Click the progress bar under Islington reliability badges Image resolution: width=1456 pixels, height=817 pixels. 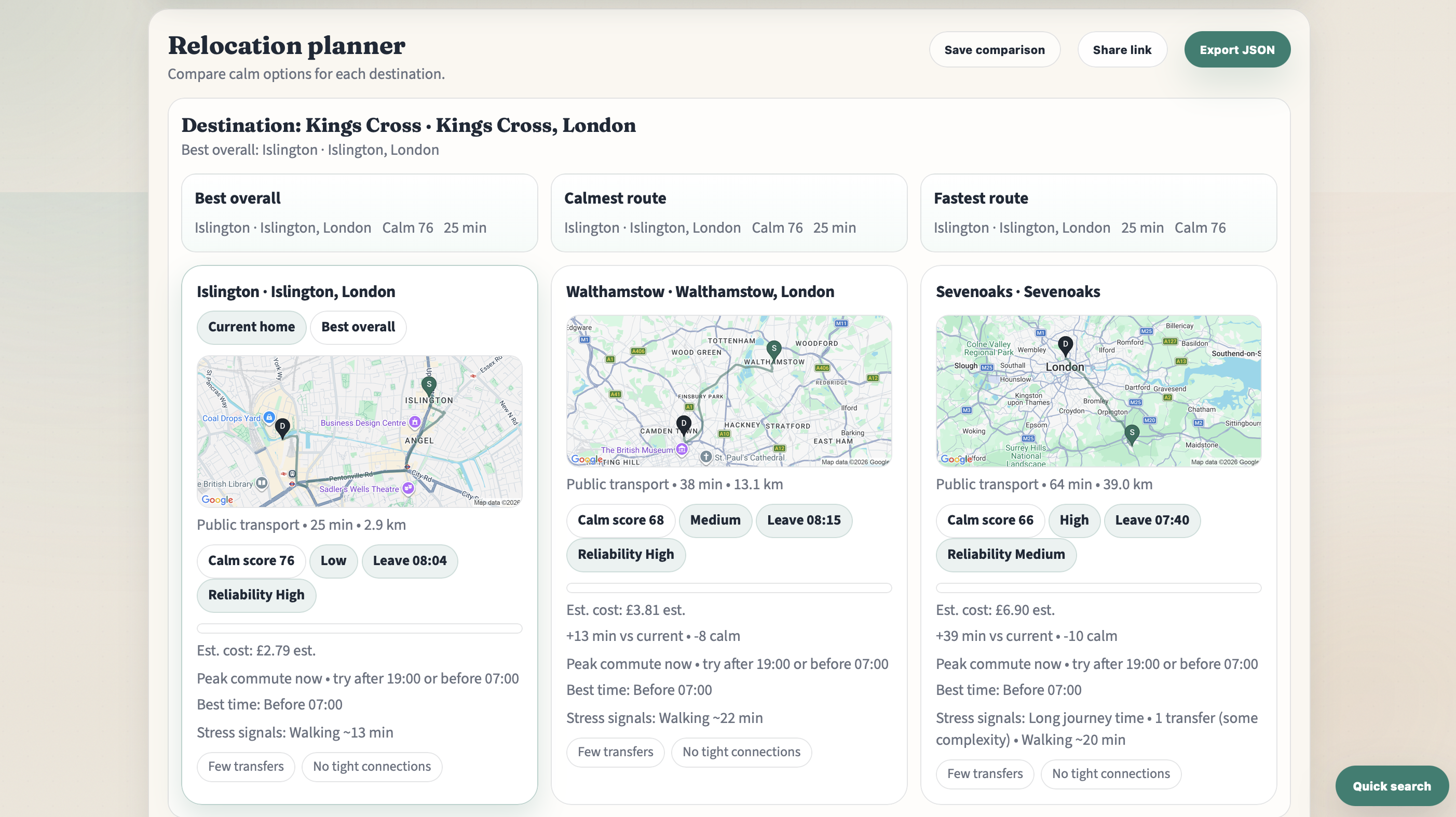point(360,629)
